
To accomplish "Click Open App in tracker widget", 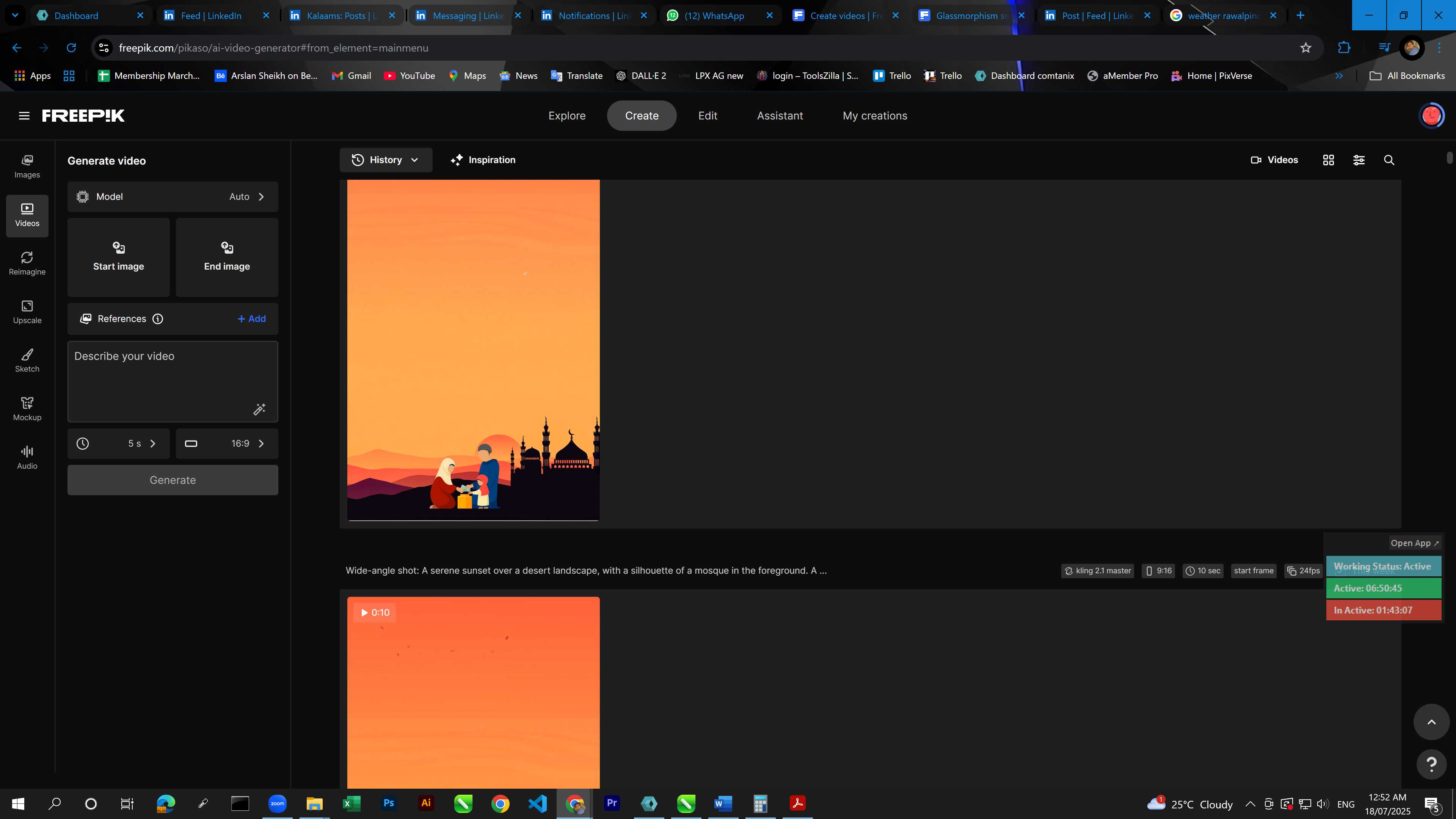I will point(1415,543).
